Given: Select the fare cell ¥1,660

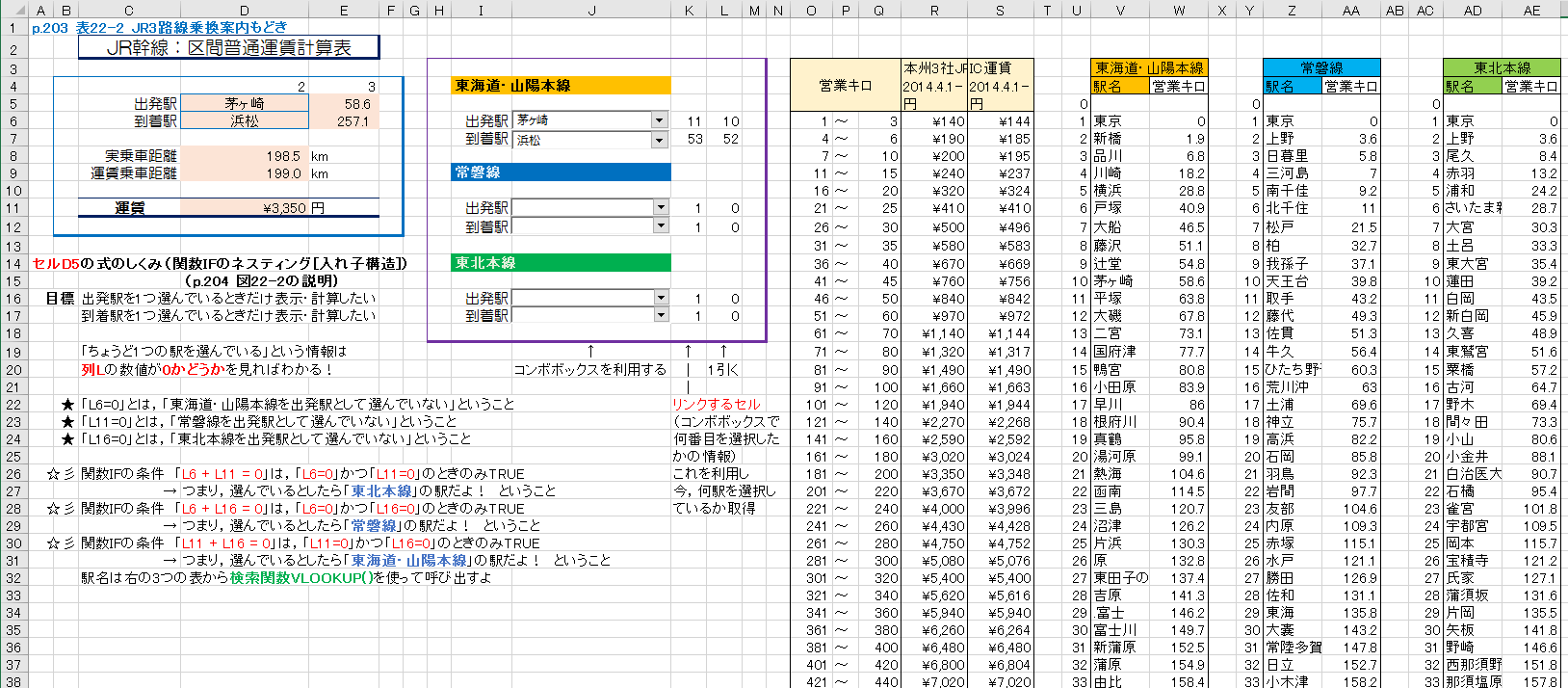Looking at the screenshot, I should point(934,386).
